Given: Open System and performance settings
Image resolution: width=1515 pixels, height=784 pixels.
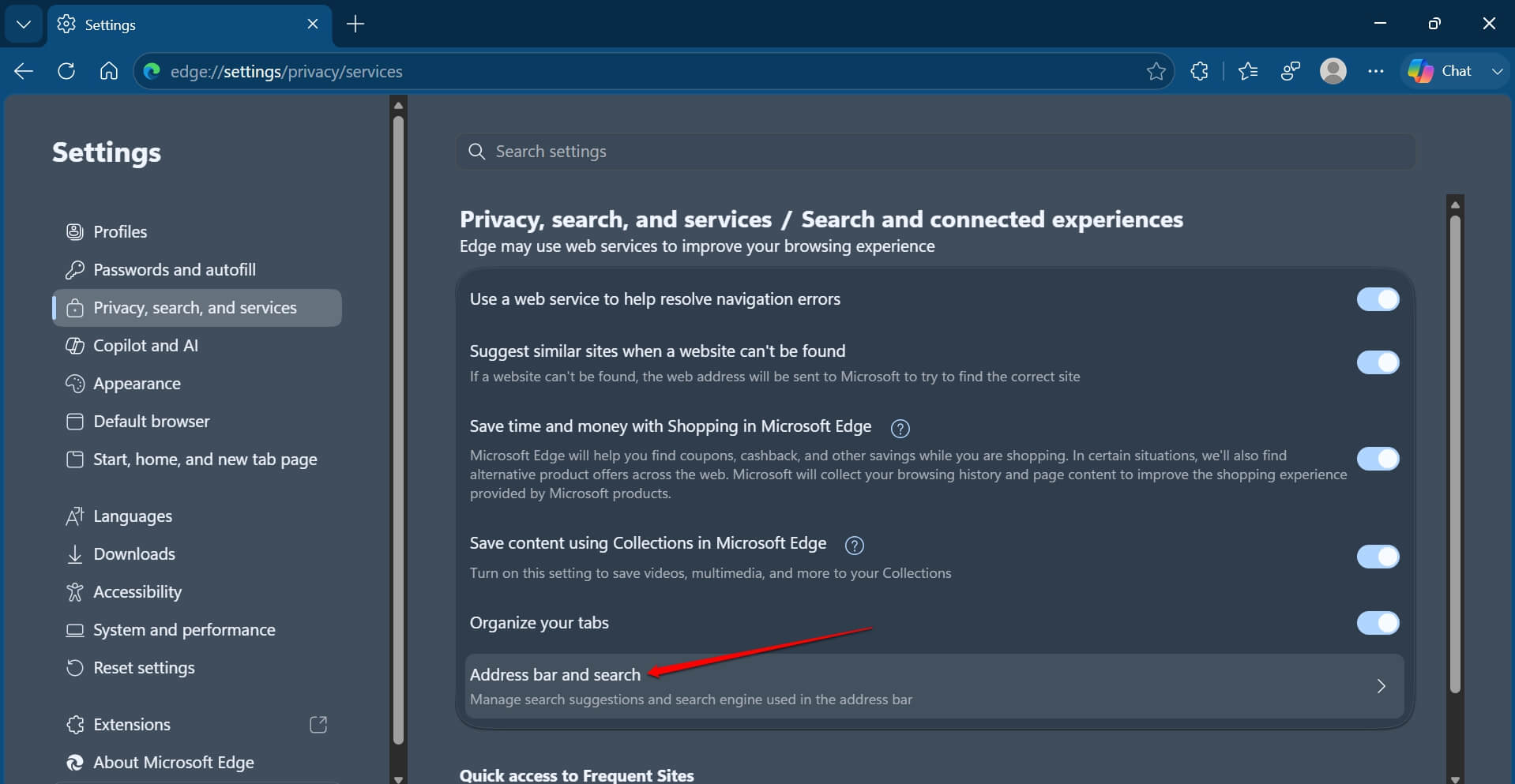Looking at the screenshot, I should [197, 629].
